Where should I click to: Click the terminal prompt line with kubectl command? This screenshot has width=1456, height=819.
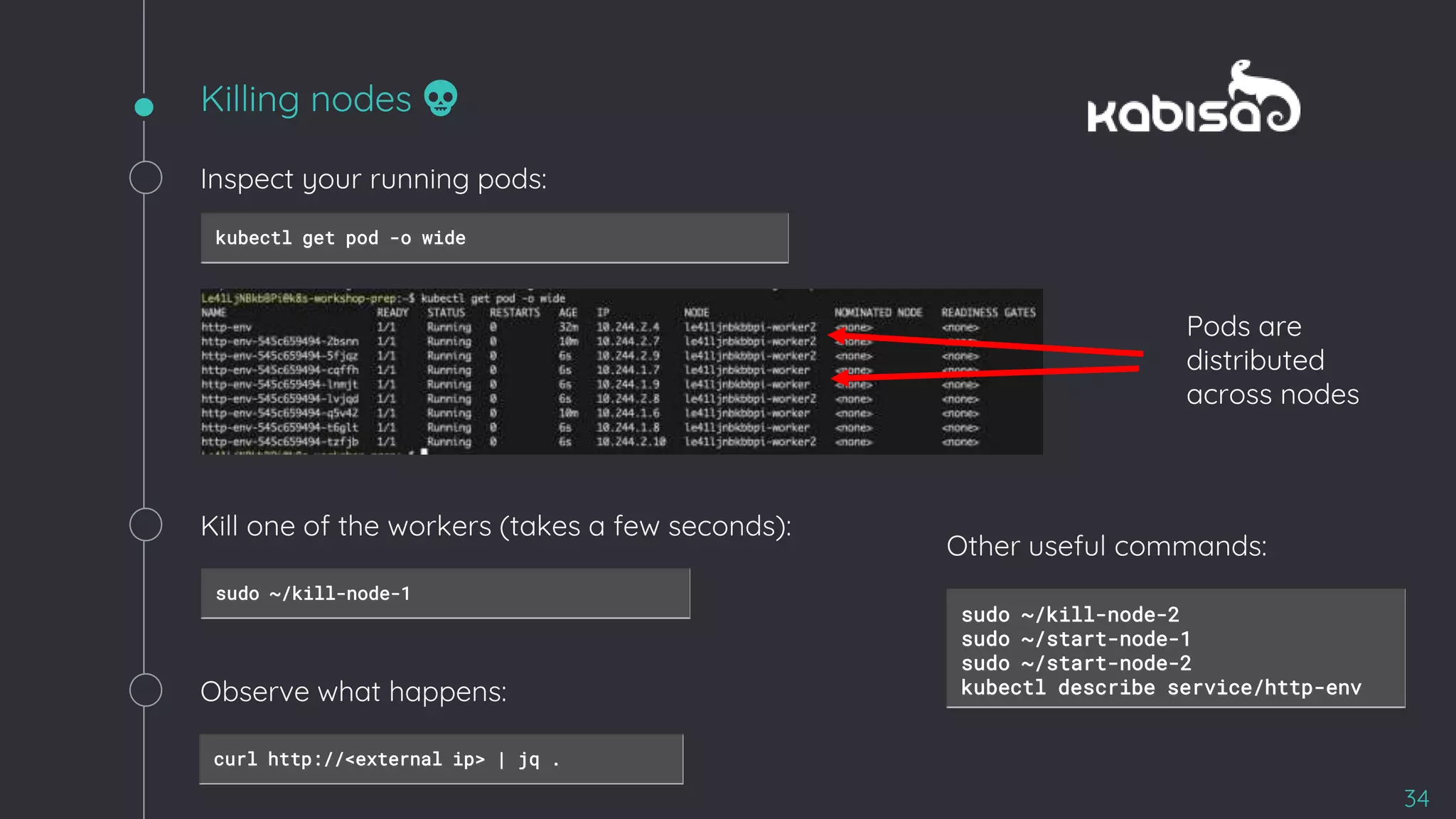tap(383, 298)
